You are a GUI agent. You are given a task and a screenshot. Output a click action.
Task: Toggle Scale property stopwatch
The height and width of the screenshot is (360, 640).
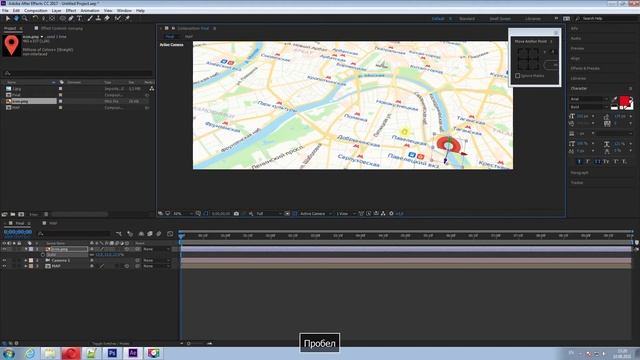[x=43, y=255]
